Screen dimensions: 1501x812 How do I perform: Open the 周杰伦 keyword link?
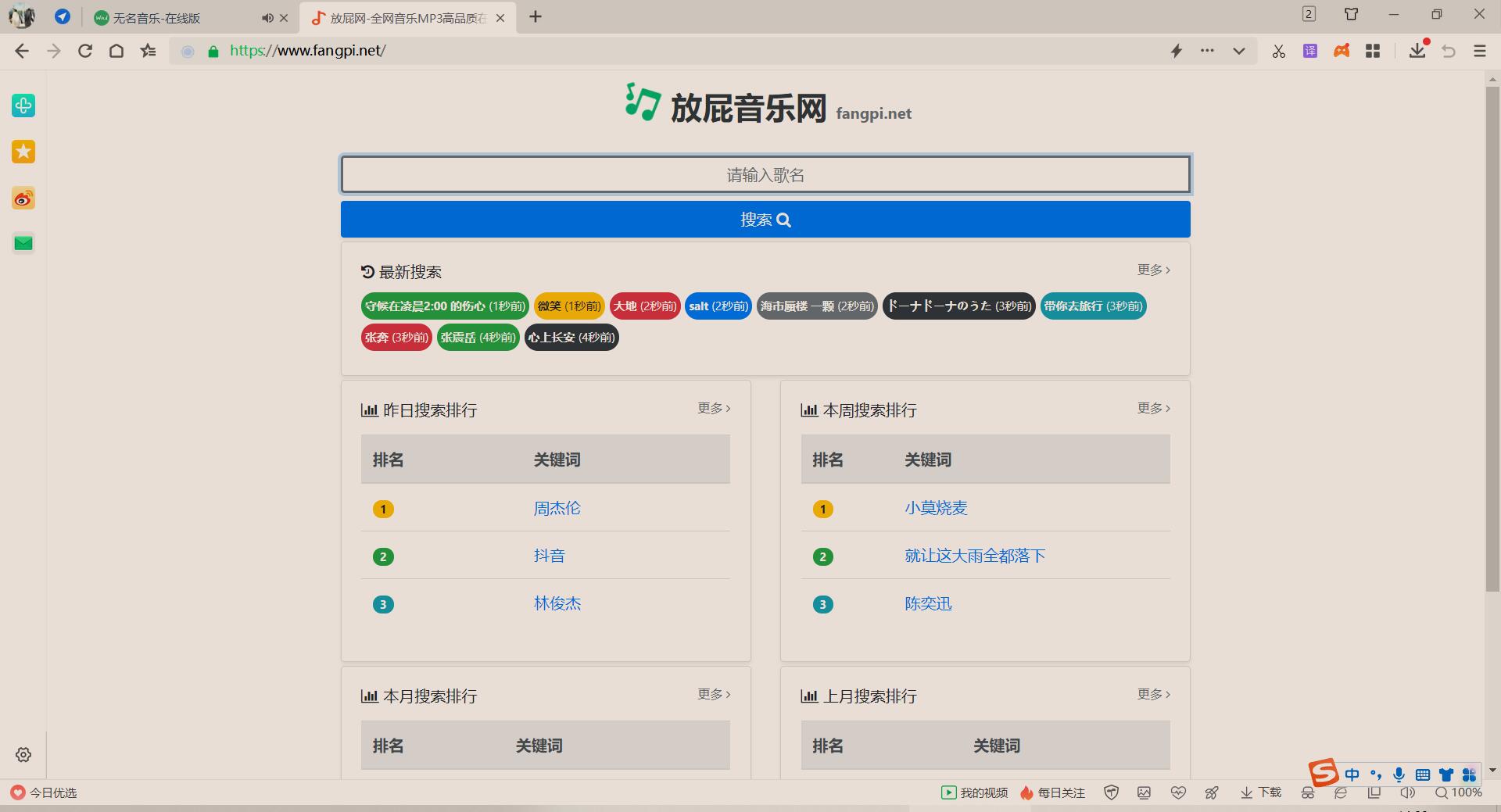pyautogui.click(x=557, y=509)
